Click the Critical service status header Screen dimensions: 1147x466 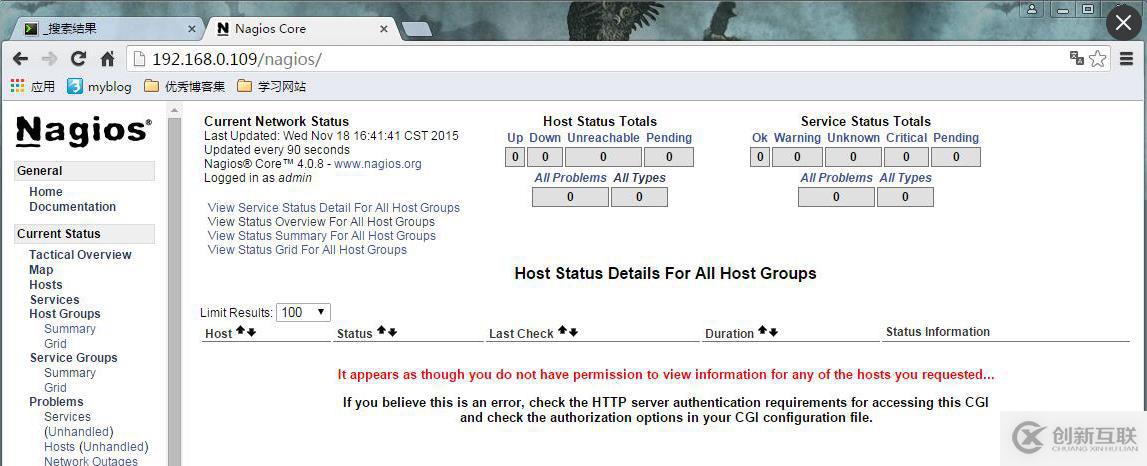906,138
